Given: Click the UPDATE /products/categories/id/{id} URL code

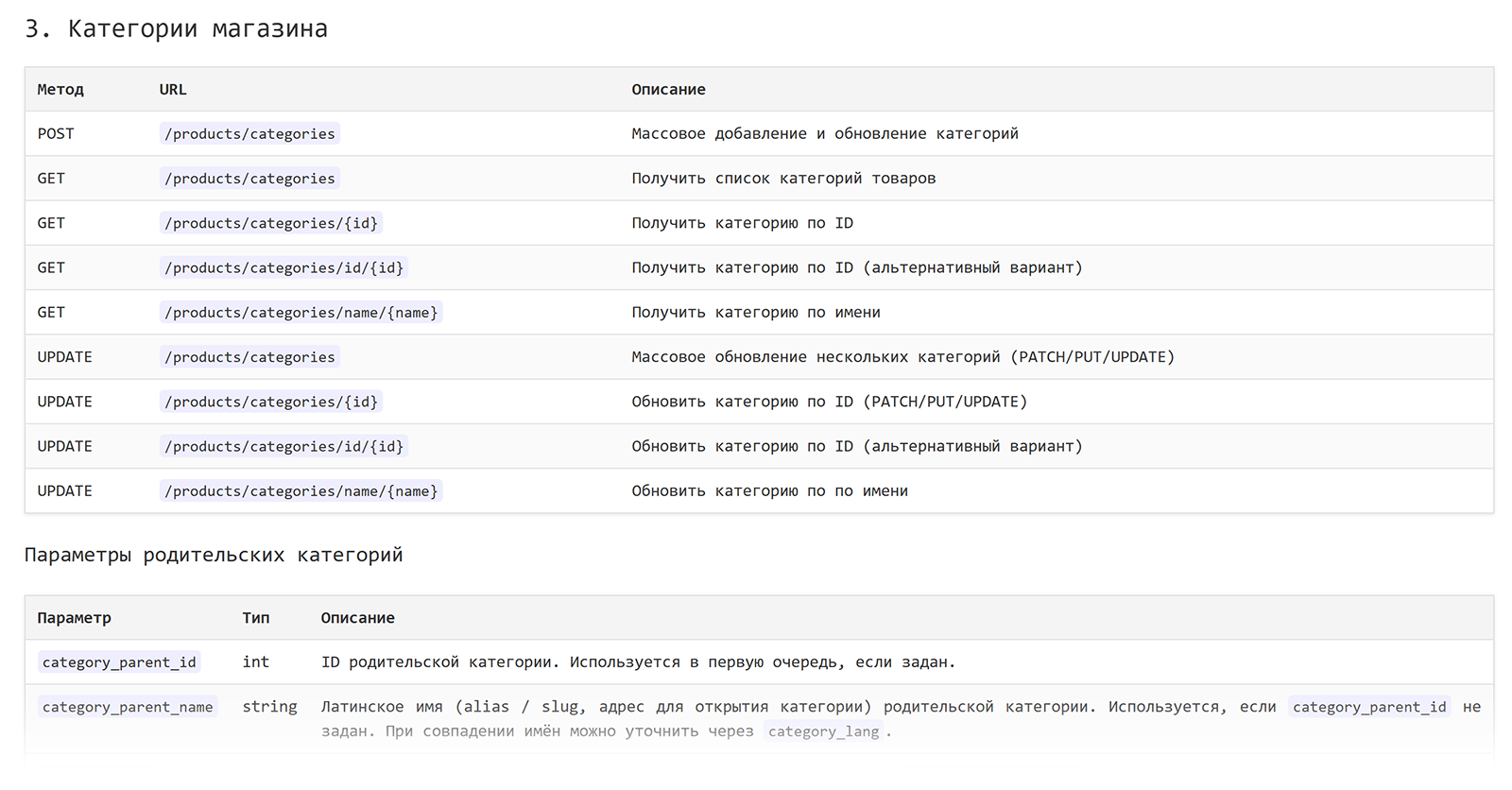Looking at the screenshot, I should [x=283, y=447].
